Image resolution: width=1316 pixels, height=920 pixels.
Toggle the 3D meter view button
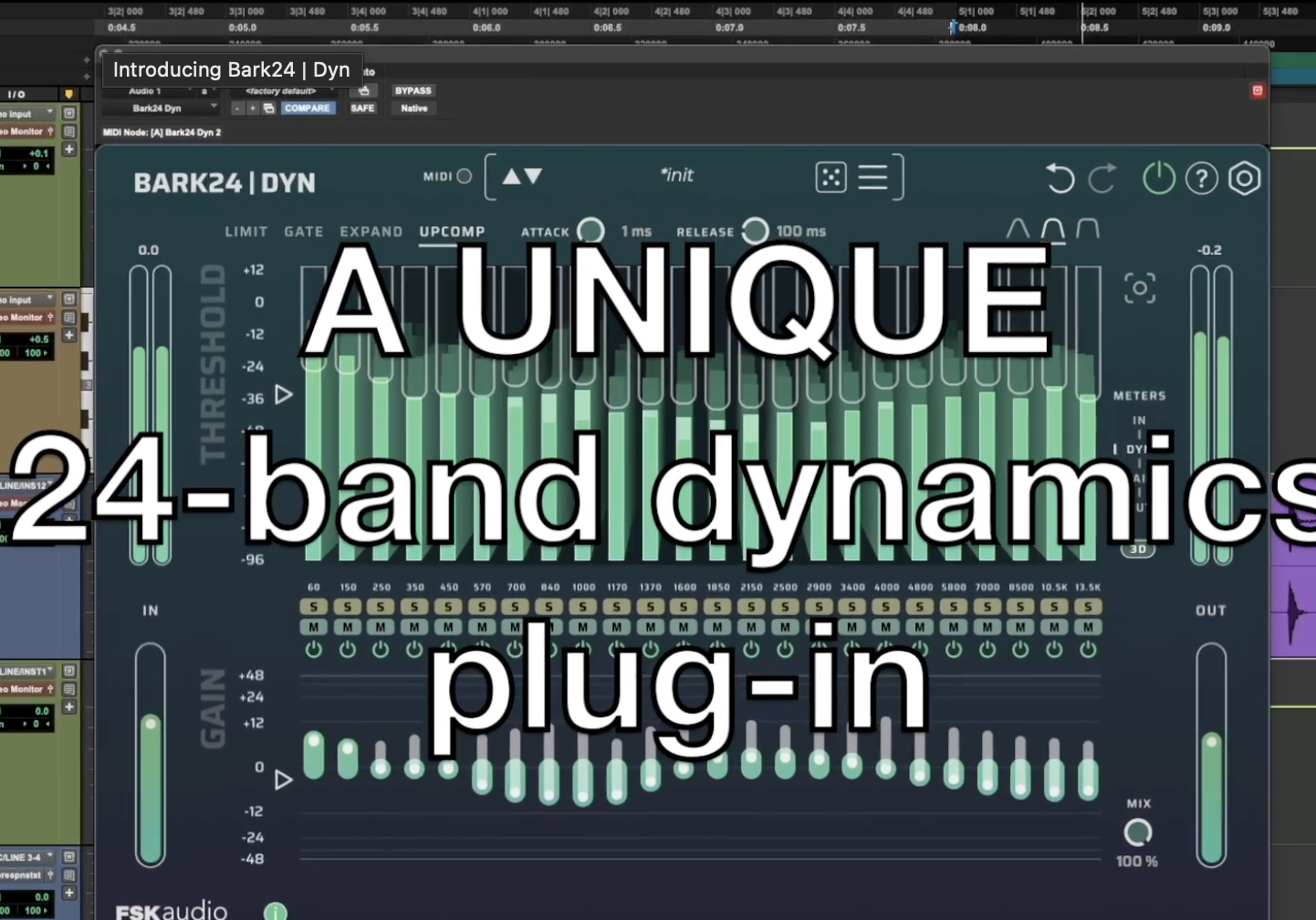1138,549
